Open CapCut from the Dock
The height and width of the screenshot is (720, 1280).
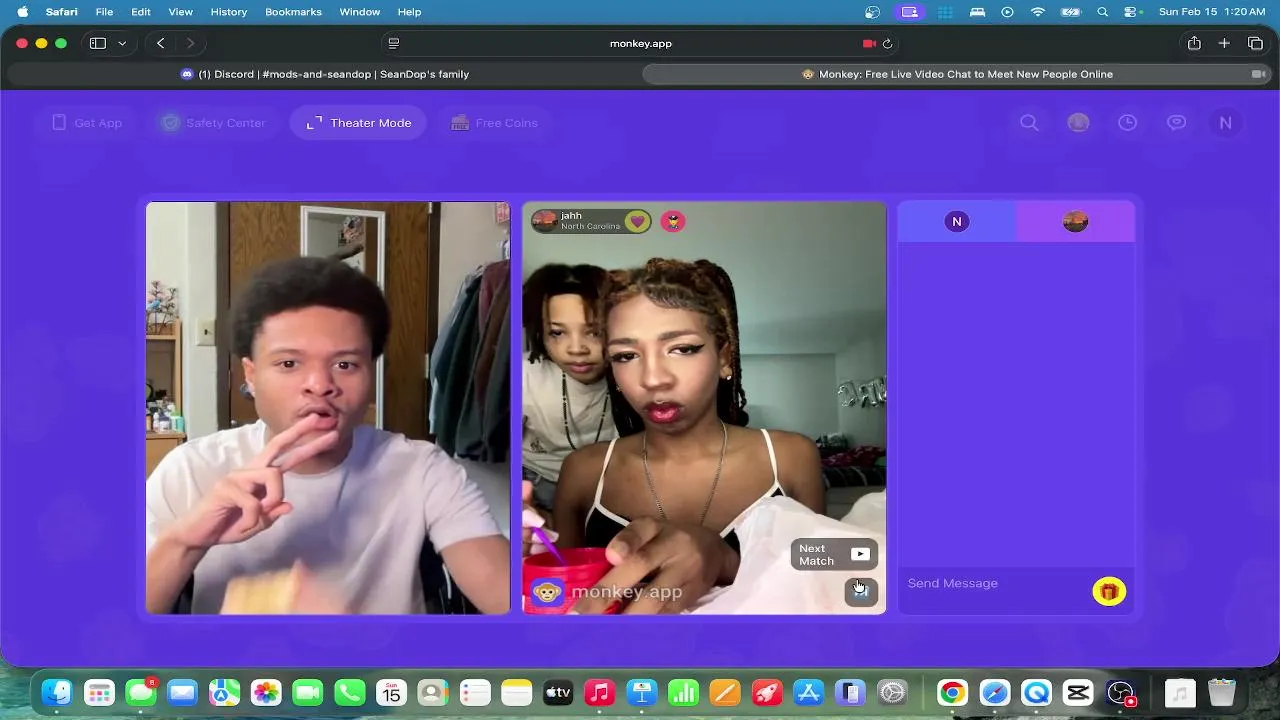coord(1078,692)
